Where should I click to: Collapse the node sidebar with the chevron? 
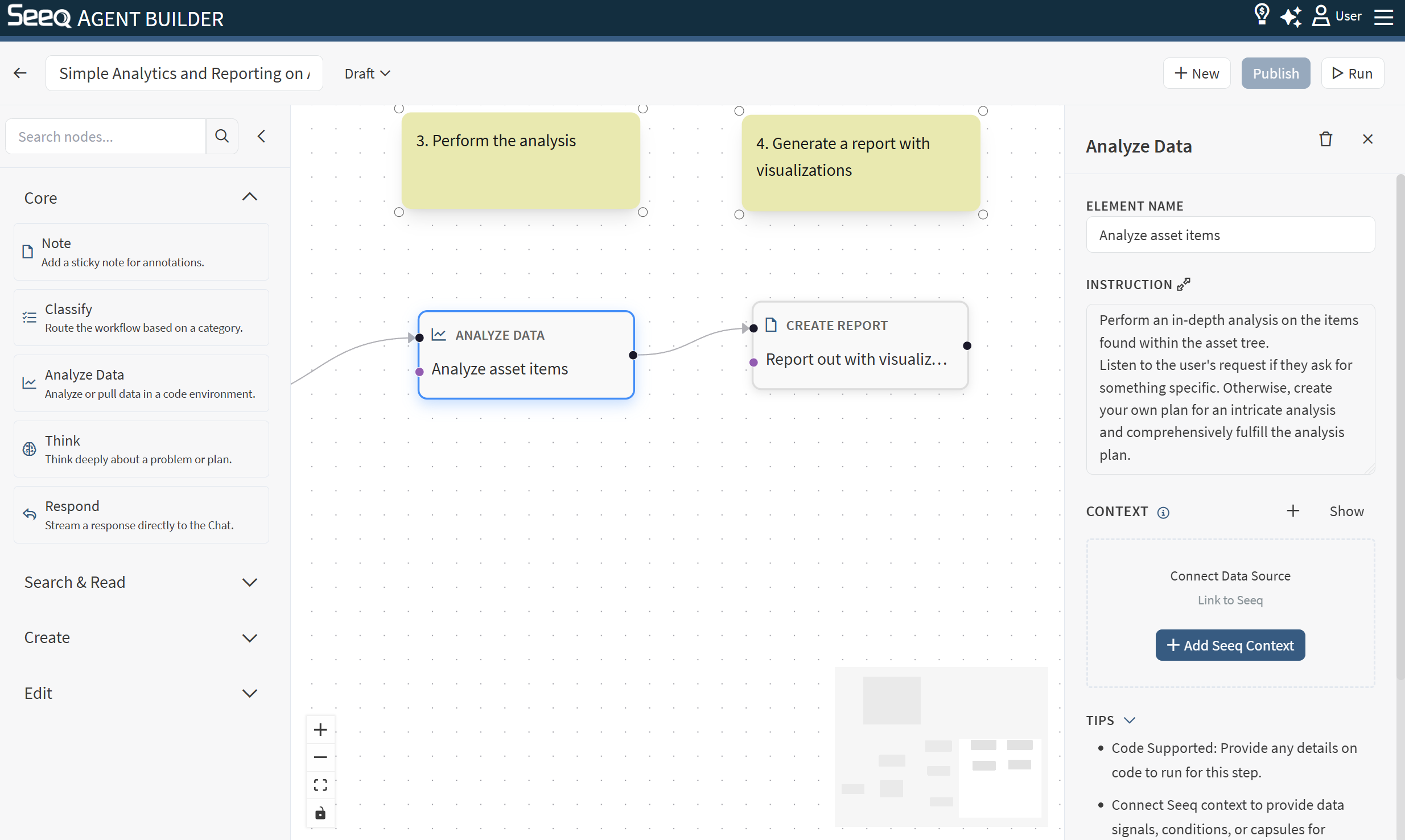tap(261, 136)
